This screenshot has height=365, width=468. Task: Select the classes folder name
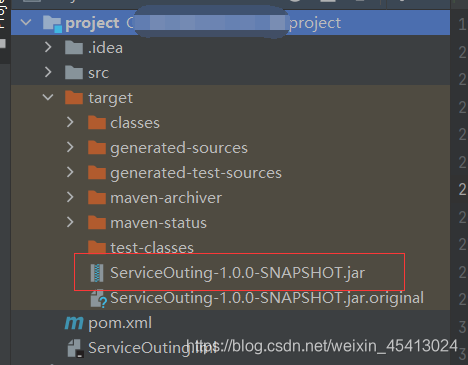[x=135, y=123]
